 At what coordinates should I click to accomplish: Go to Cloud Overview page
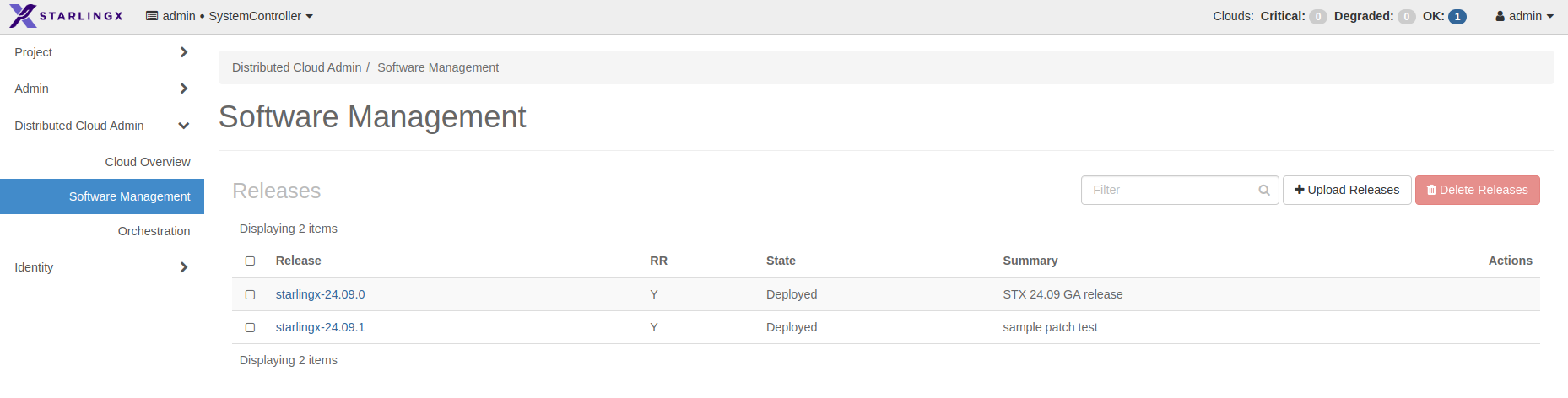click(x=148, y=162)
